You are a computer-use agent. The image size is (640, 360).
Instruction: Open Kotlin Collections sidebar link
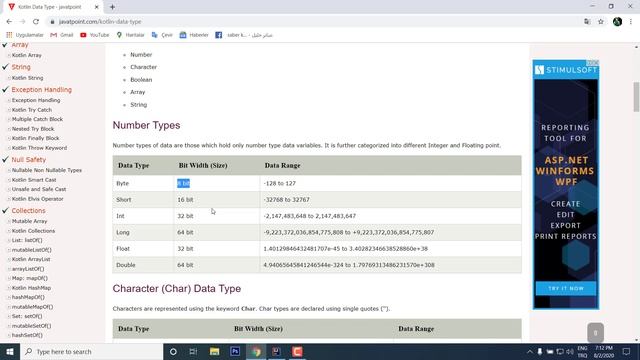(33, 231)
